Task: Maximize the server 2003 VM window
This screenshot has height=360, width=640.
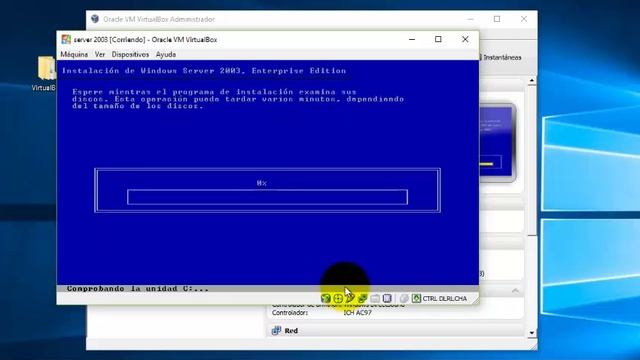Action: pos(438,39)
